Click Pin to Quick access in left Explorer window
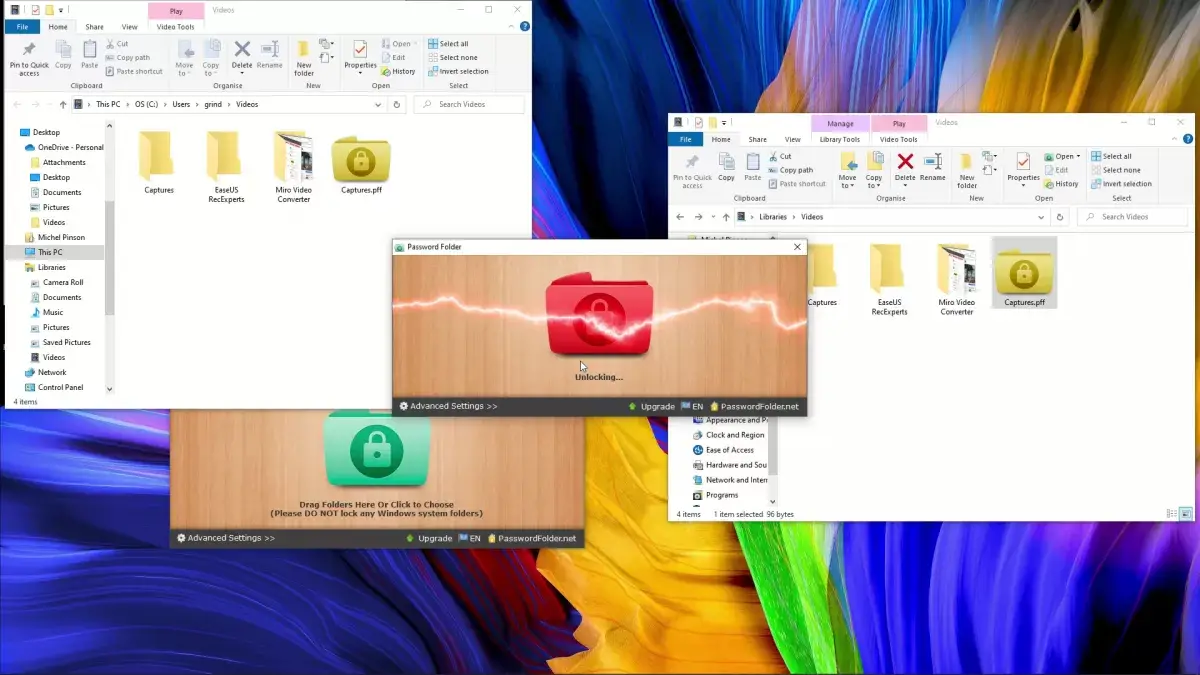Viewport: 1200px width, 675px height. tap(29, 58)
